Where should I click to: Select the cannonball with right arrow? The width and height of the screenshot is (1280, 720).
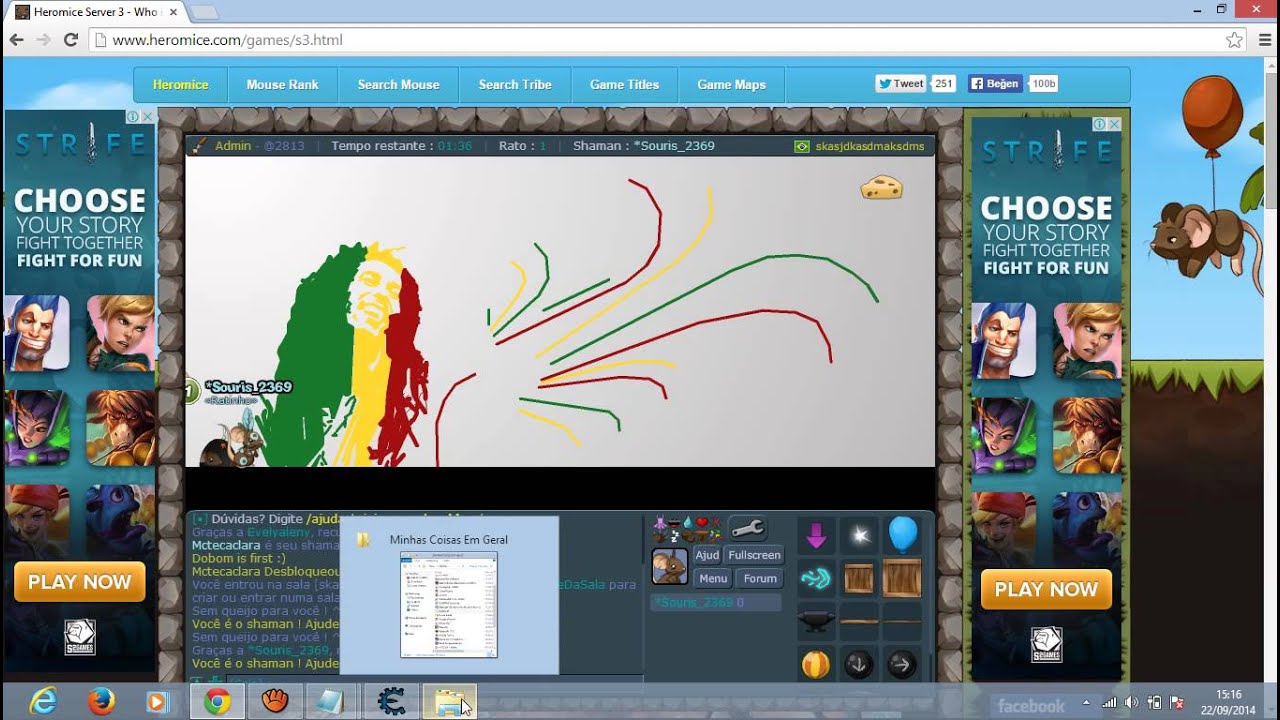click(x=902, y=664)
